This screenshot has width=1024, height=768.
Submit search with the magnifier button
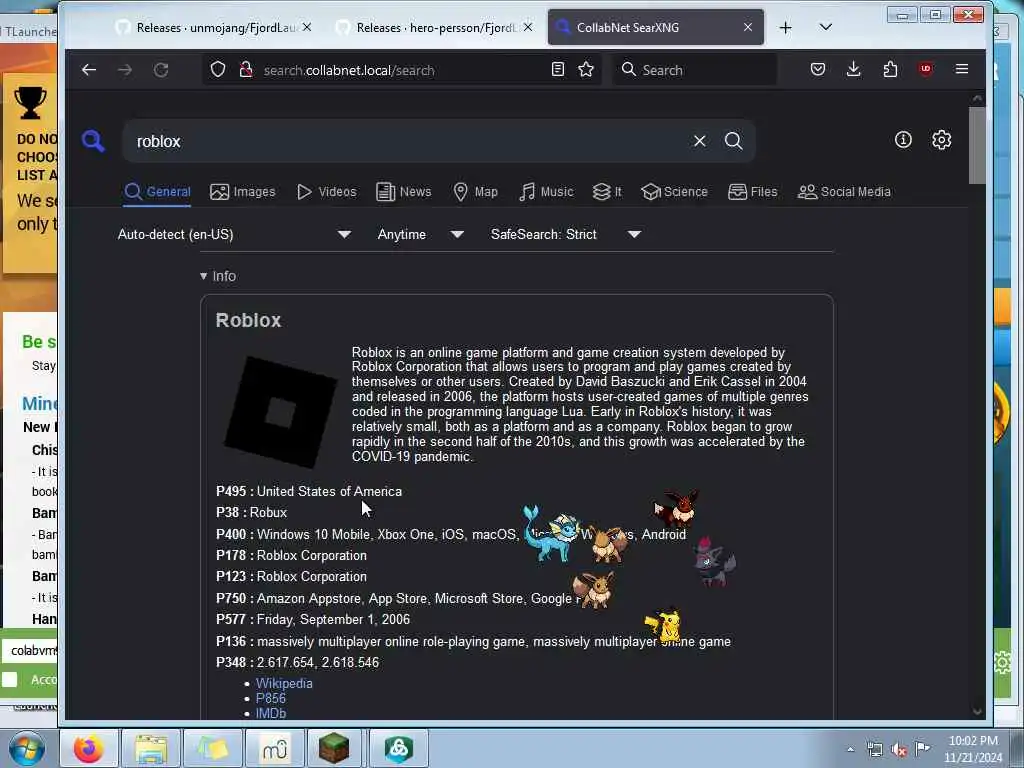pyautogui.click(x=733, y=141)
